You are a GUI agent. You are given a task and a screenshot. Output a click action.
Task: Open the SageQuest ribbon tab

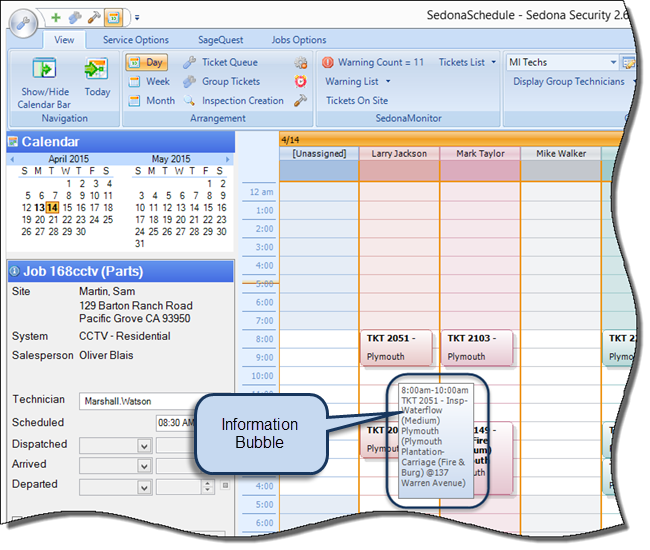[x=221, y=40]
